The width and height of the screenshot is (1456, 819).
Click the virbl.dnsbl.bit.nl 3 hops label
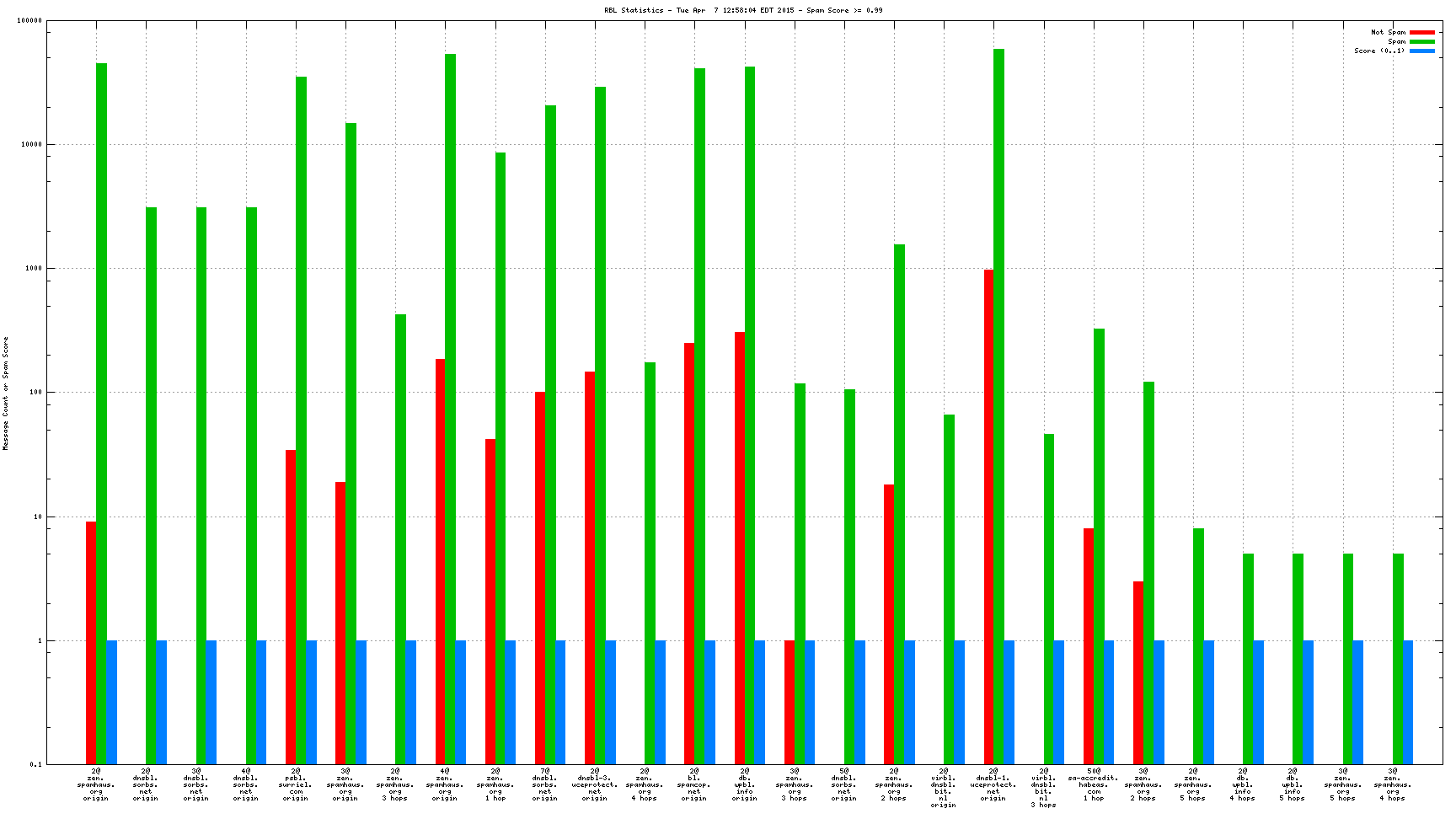(1043, 788)
